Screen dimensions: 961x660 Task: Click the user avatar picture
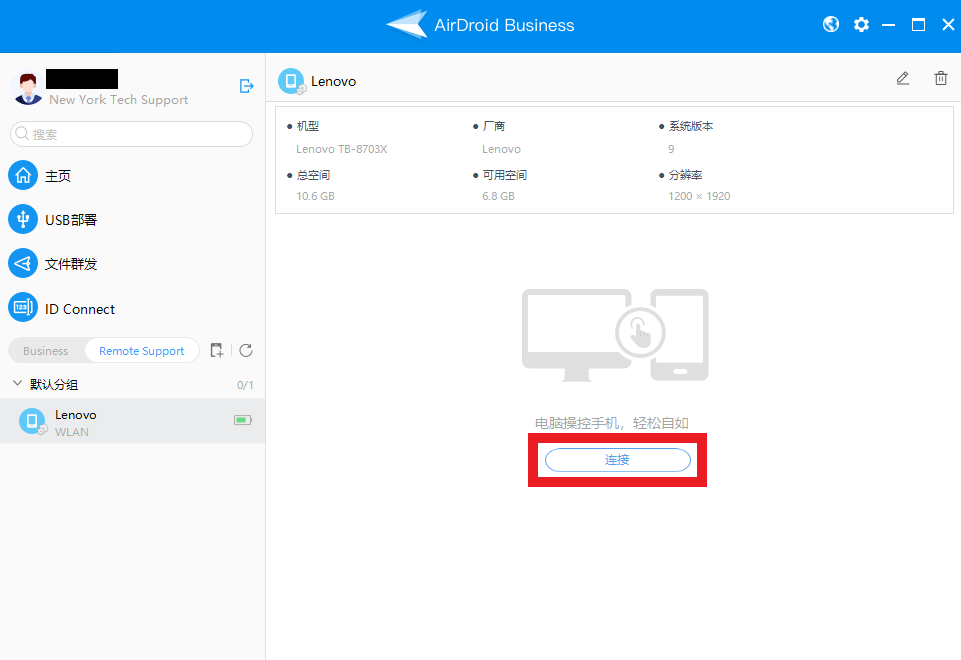27,88
